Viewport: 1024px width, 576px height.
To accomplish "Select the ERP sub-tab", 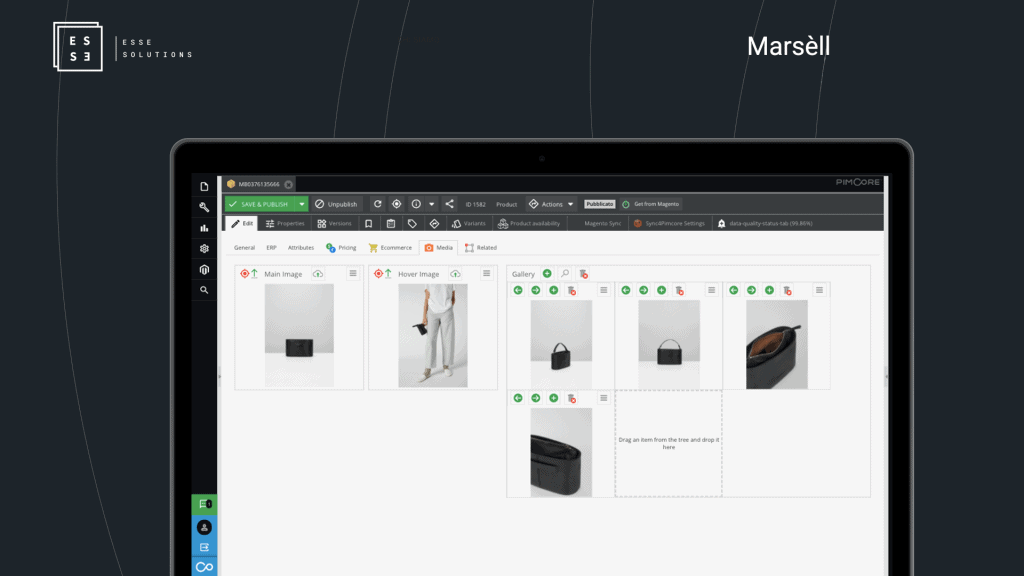I will pos(272,248).
